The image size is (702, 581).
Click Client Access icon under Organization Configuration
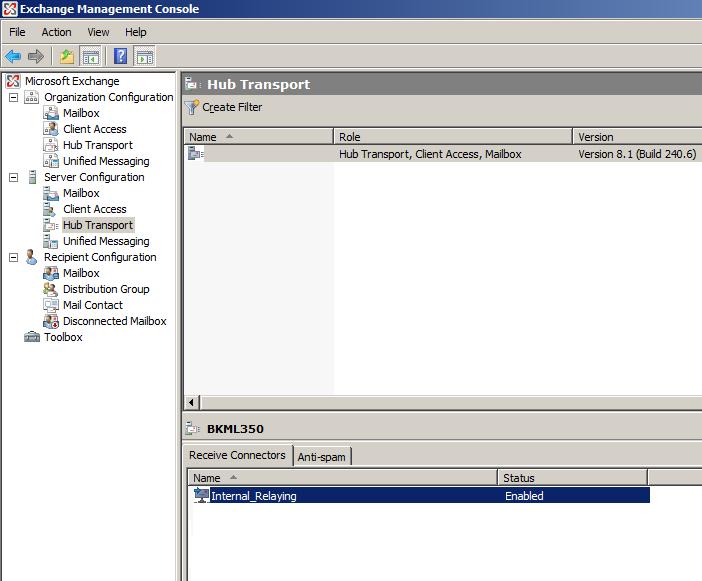coord(51,129)
